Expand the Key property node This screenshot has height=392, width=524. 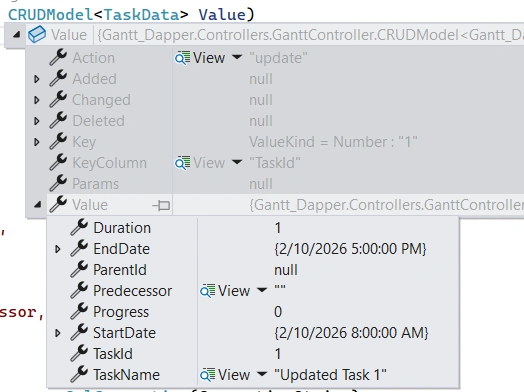(37, 142)
